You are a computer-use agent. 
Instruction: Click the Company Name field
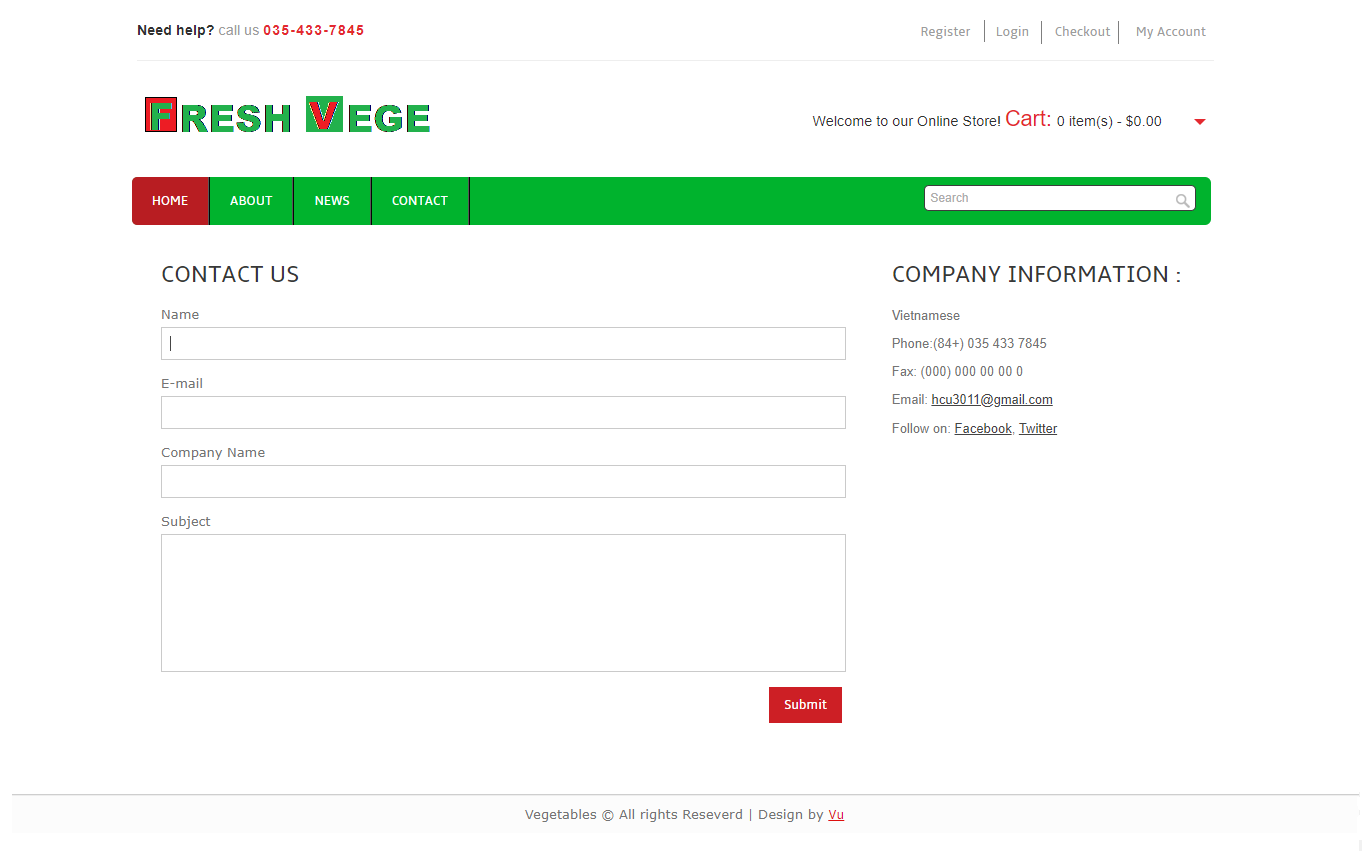coord(503,481)
